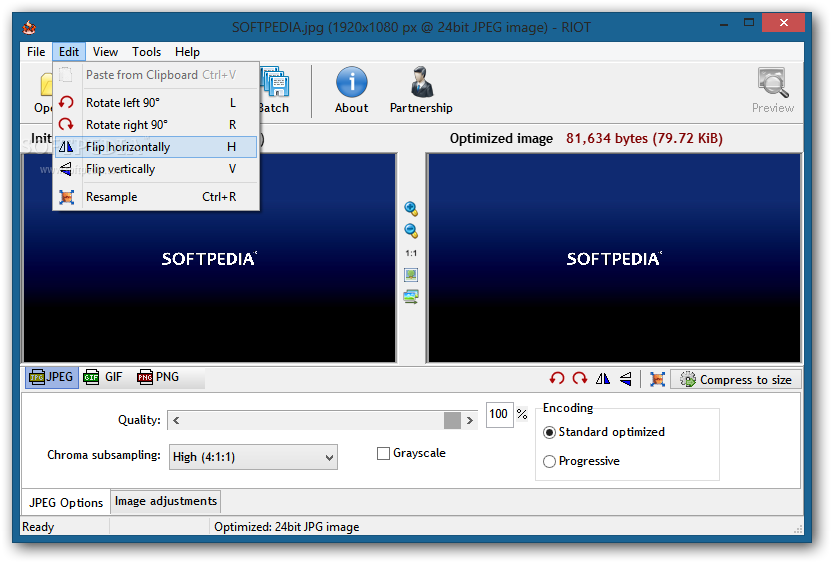Open the Tools menu

146,52
